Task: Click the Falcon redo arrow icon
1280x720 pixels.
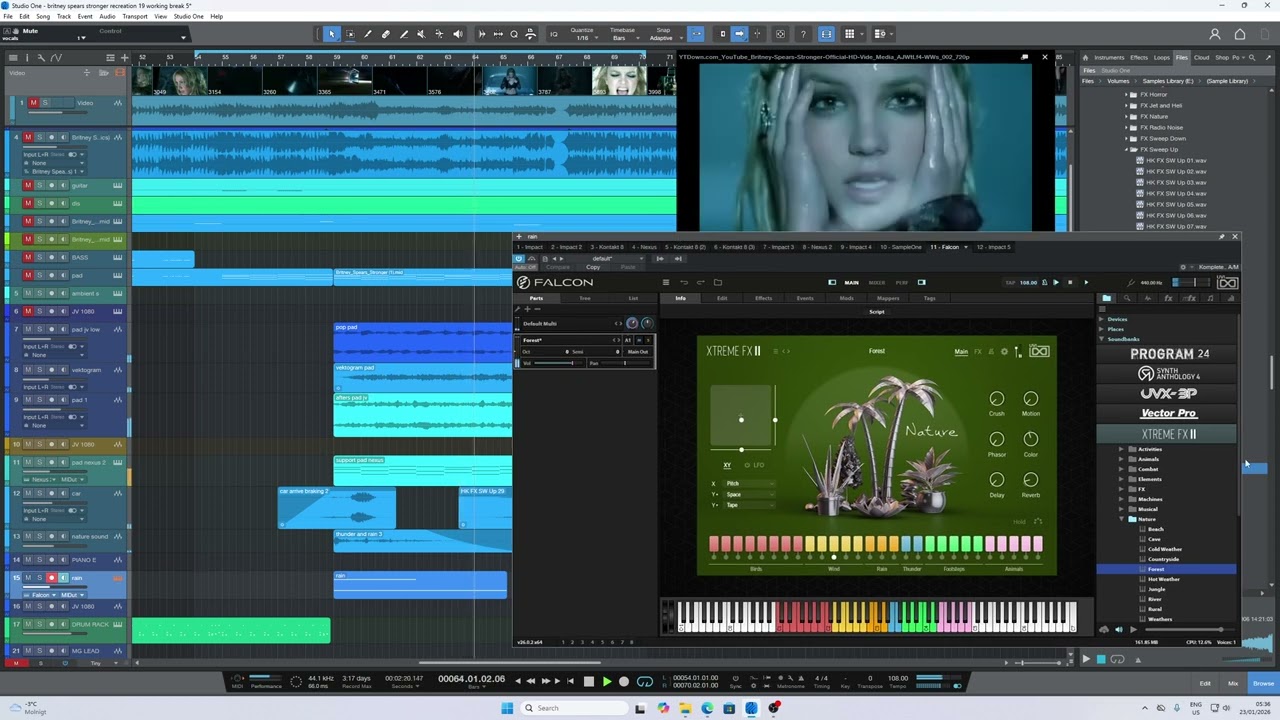Action: (701, 282)
